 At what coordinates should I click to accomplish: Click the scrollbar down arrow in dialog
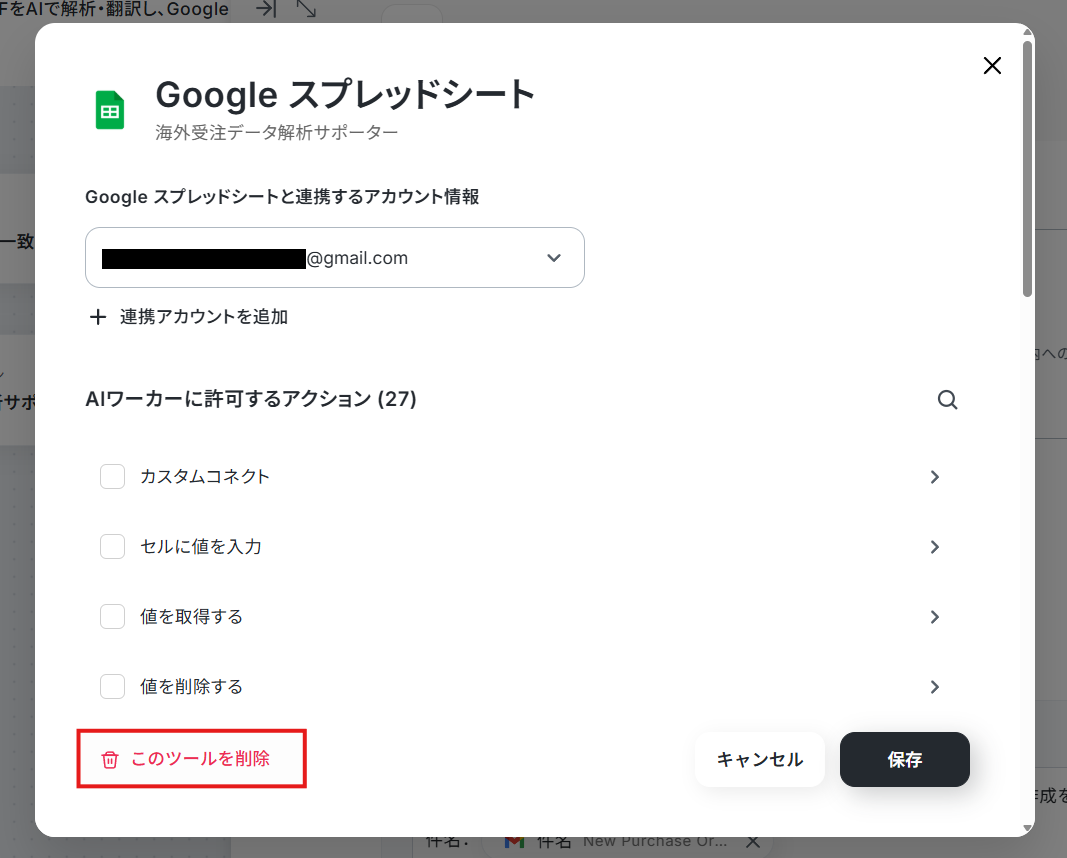click(1028, 828)
